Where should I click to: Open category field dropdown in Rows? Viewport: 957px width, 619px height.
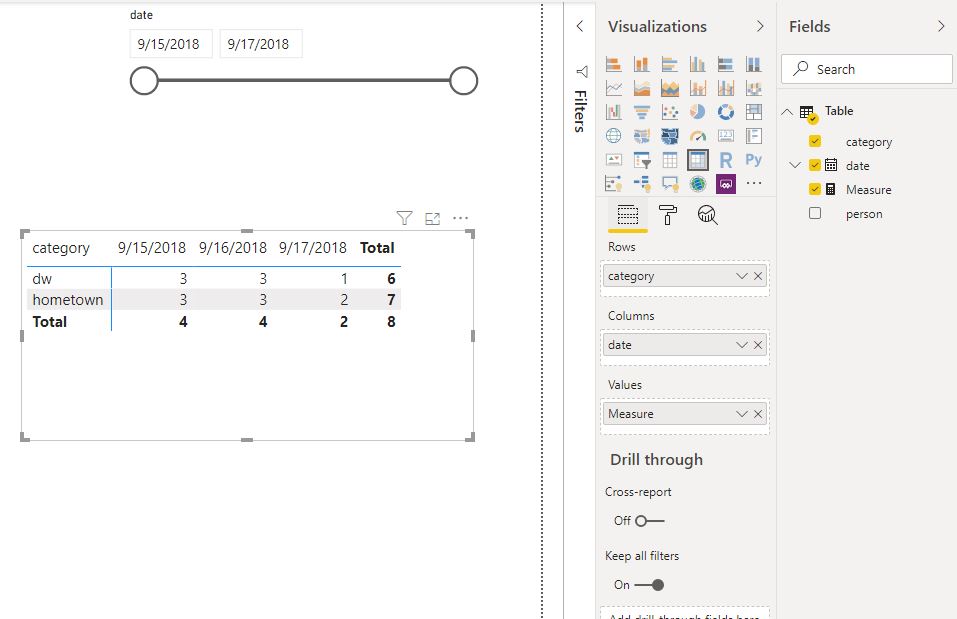[742, 276]
